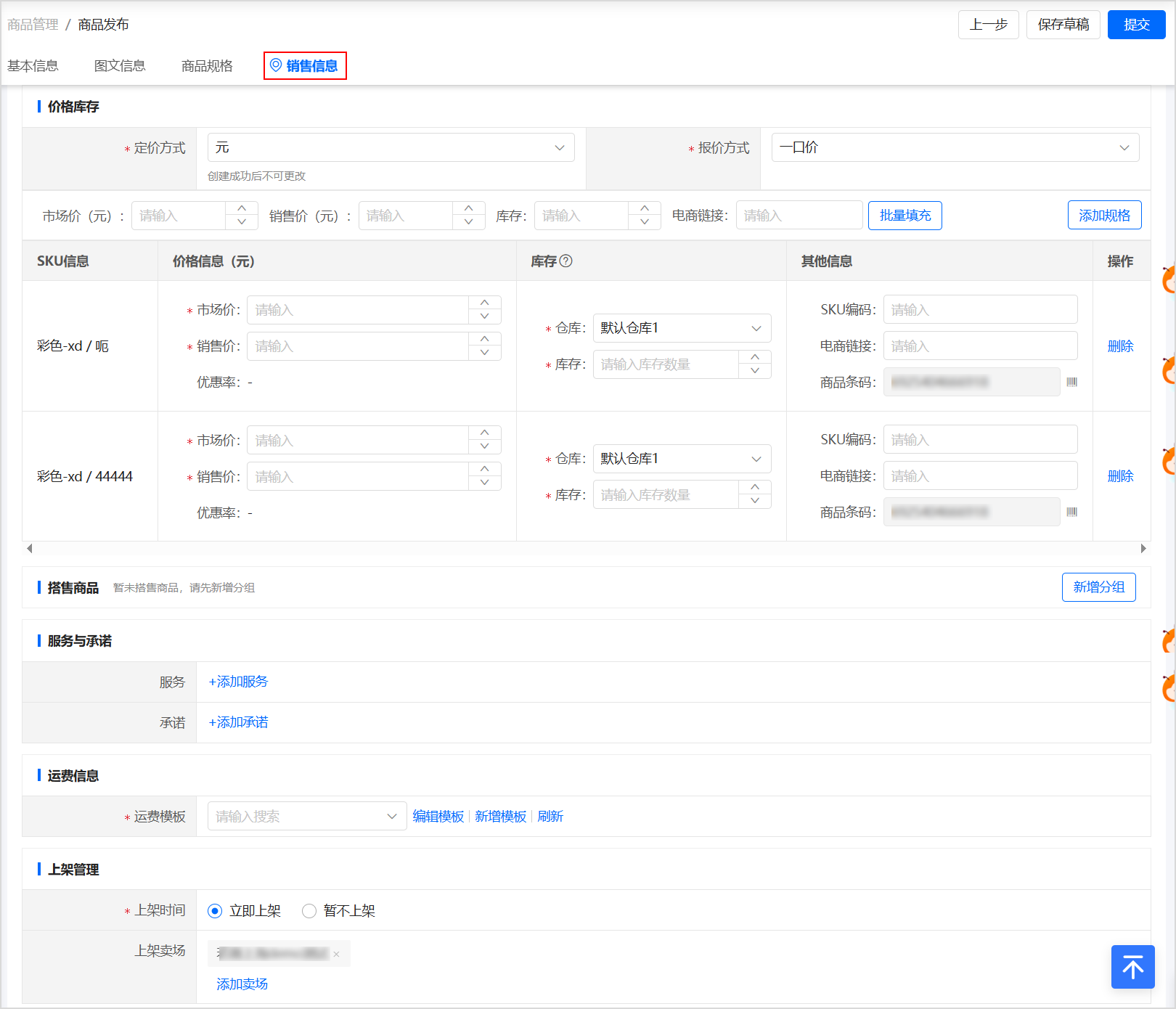Click the barcode icon in second SKU row

(x=1071, y=512)
